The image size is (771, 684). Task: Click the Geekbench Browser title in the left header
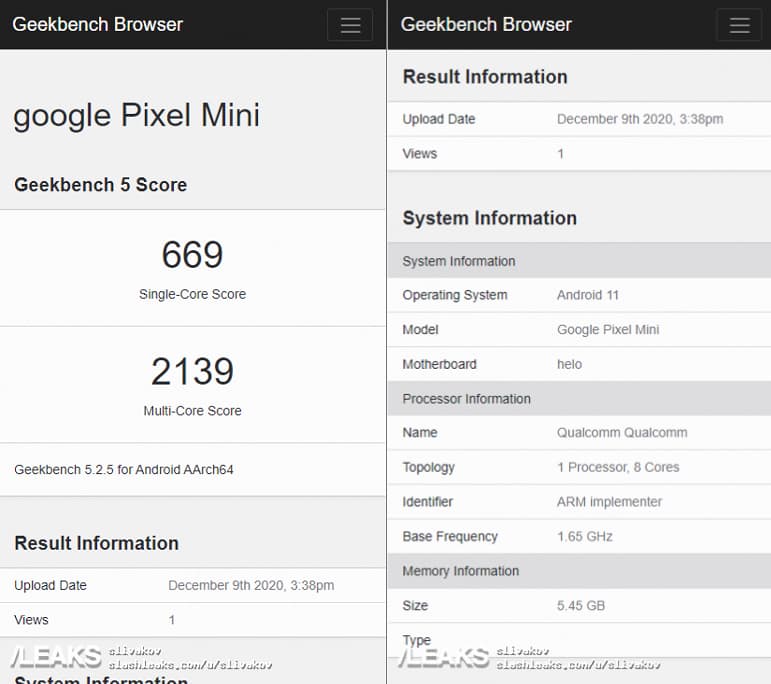coord(98,24)
